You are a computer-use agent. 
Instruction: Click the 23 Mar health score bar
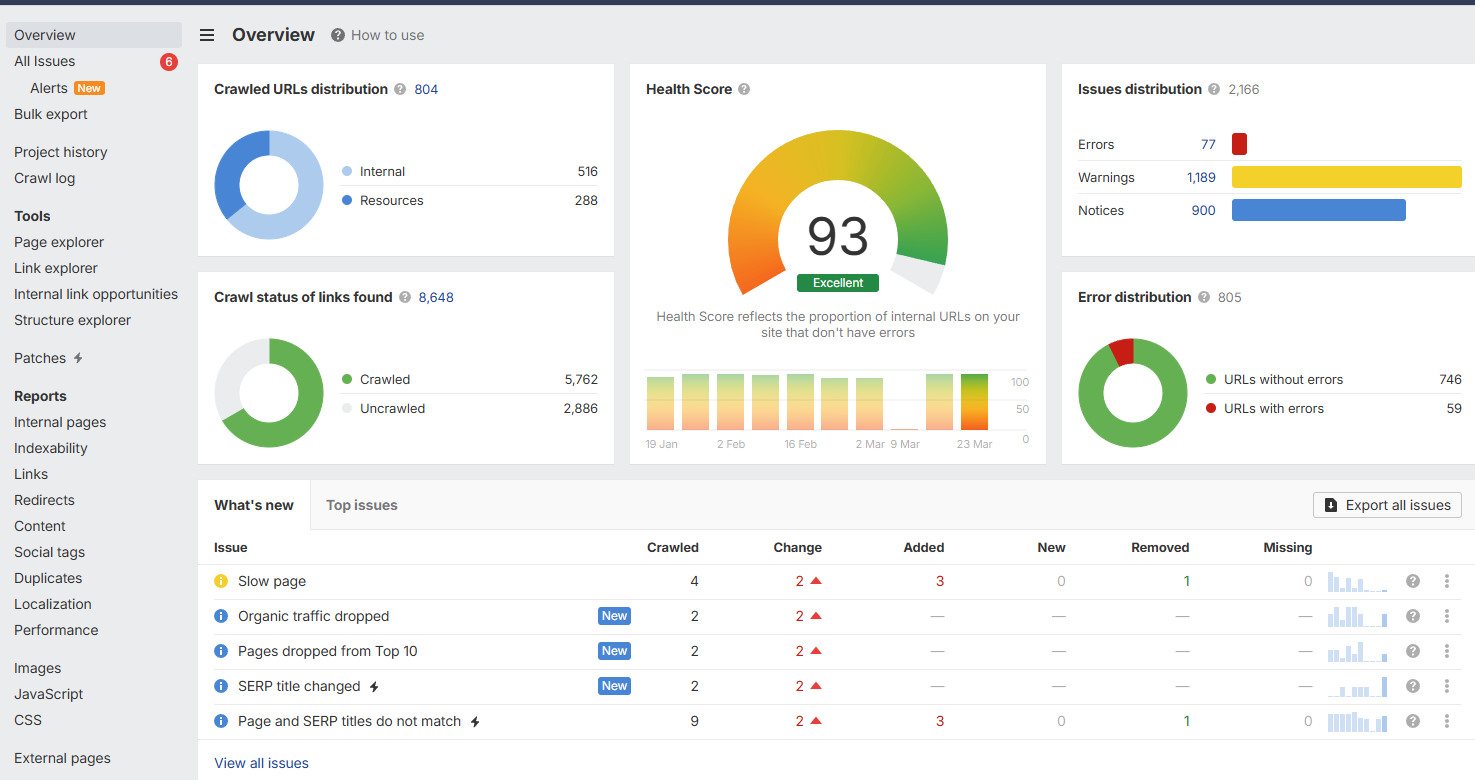[x=974, y=402]
